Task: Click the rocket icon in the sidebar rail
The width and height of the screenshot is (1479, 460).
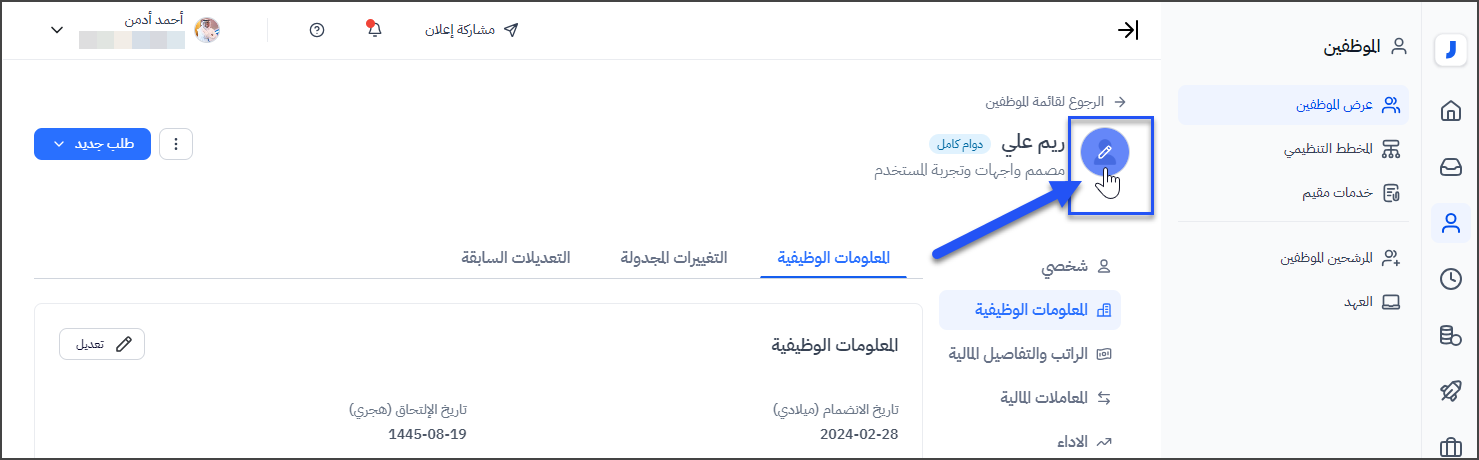Action: click(1450, 391)
